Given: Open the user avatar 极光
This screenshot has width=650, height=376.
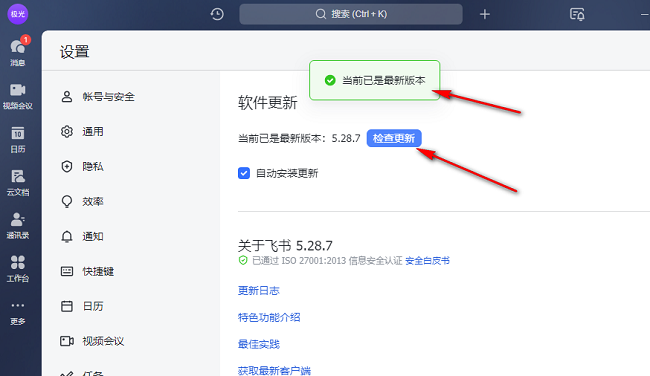Looking at the screenshot, I should [18, 14].
